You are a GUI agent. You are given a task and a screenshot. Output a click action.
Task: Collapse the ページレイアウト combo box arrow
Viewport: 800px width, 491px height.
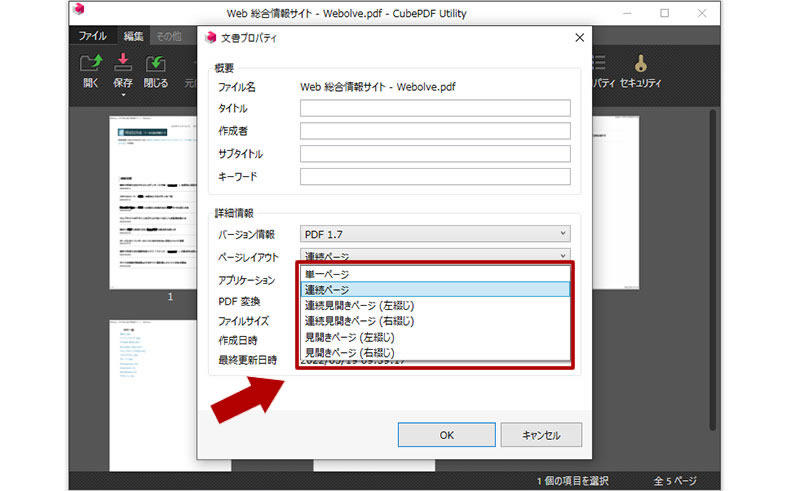[x=563, y=255]
